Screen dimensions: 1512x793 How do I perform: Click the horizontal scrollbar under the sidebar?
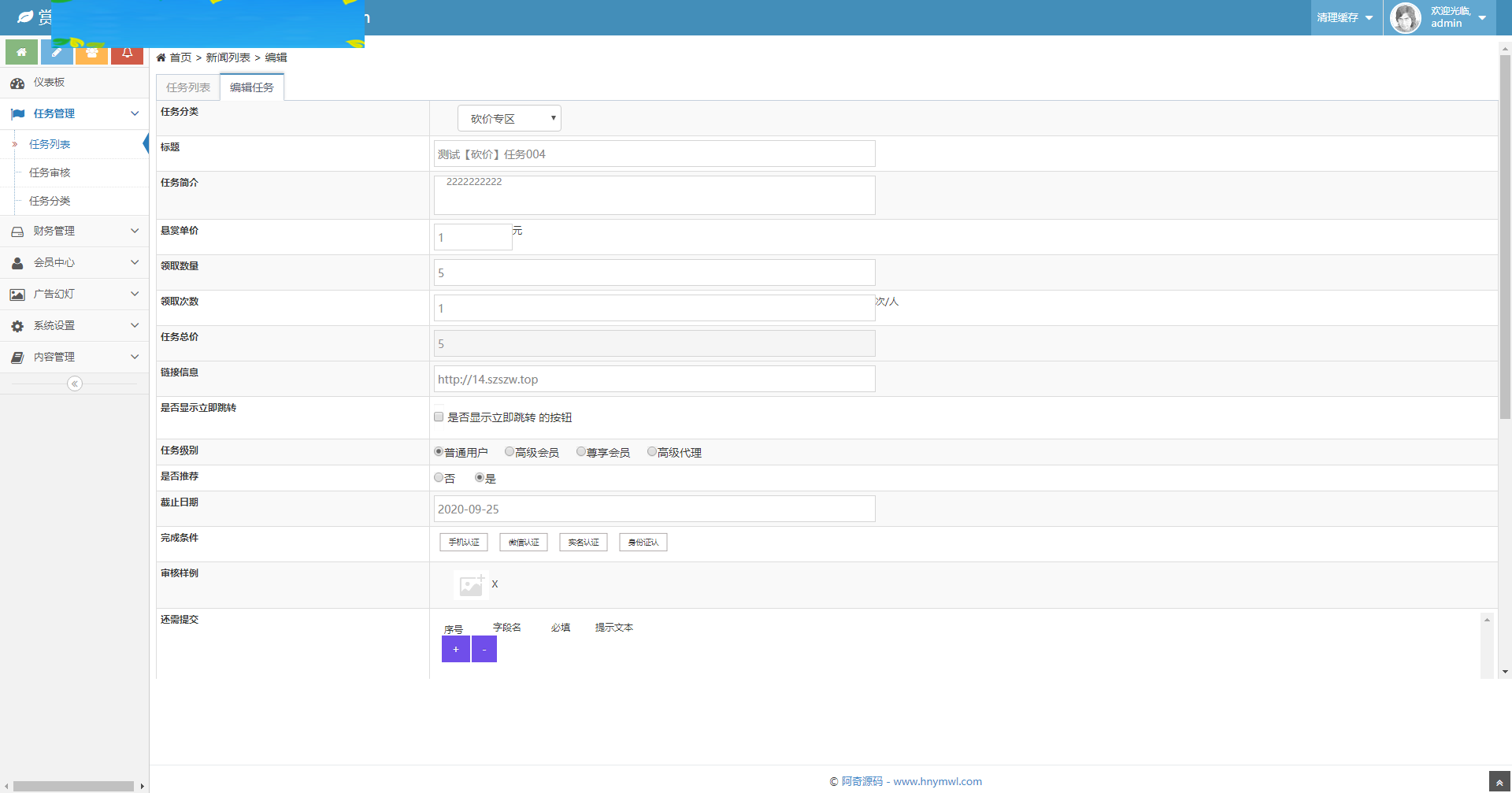(73, 786)
